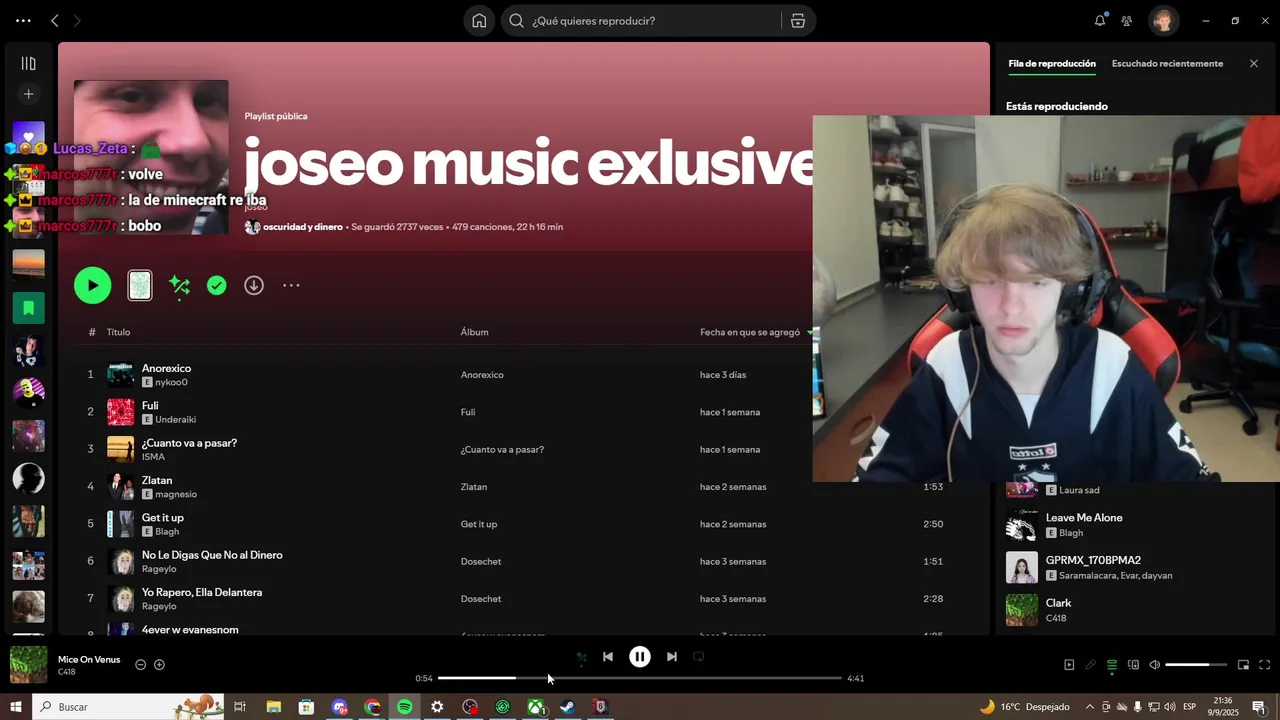Image resolution: width=1280 pixels, height=720 pixels.
Task: Switch to Fila de reproducción tab
Action: [x=1052, y=63]
